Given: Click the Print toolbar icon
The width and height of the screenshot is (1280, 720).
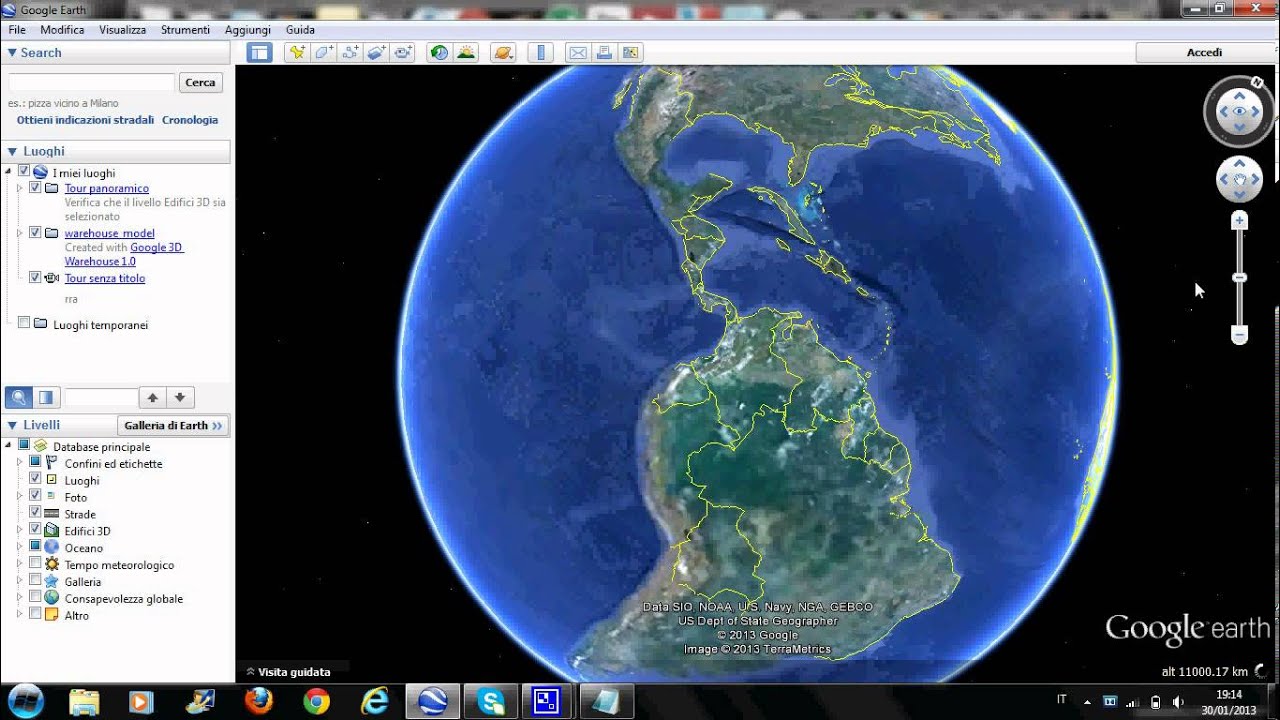Looking at the screenshot, I should 604,53.
